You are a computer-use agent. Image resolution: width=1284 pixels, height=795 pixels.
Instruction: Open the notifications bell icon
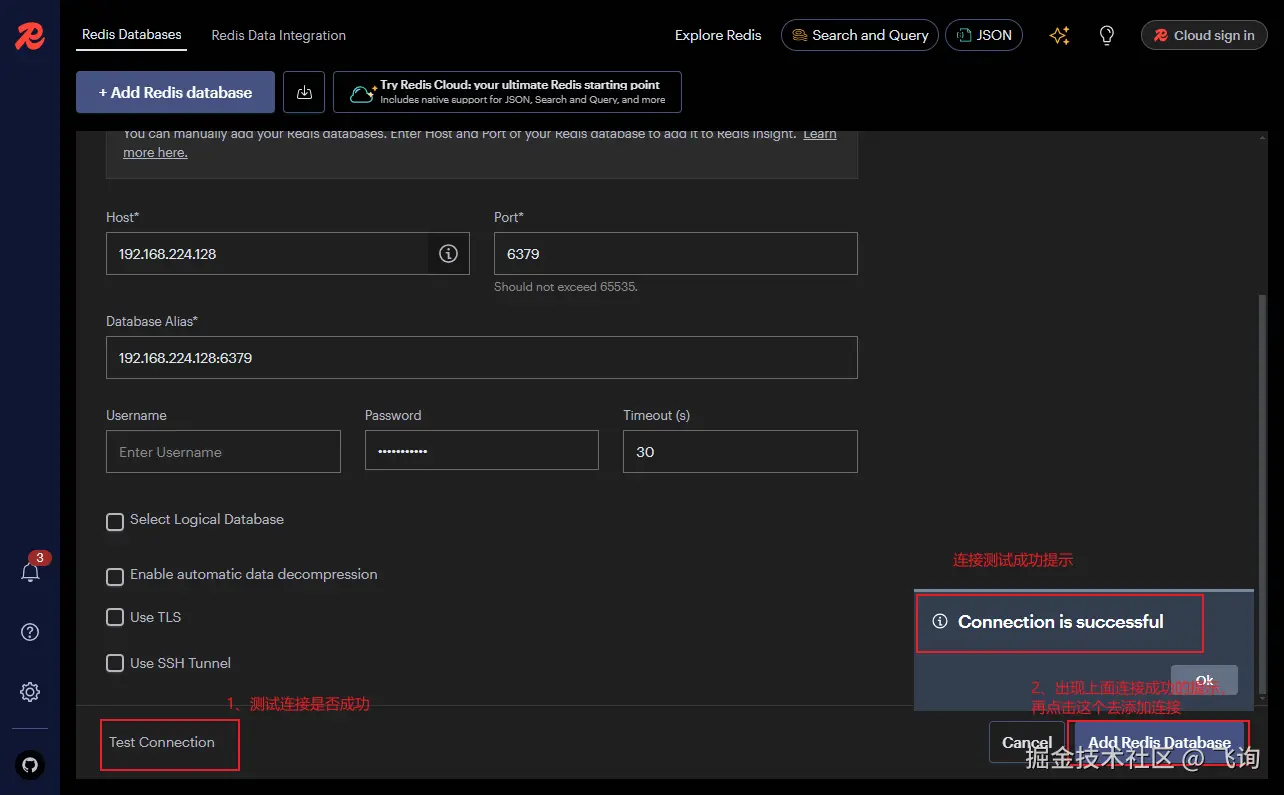point(30,572)
